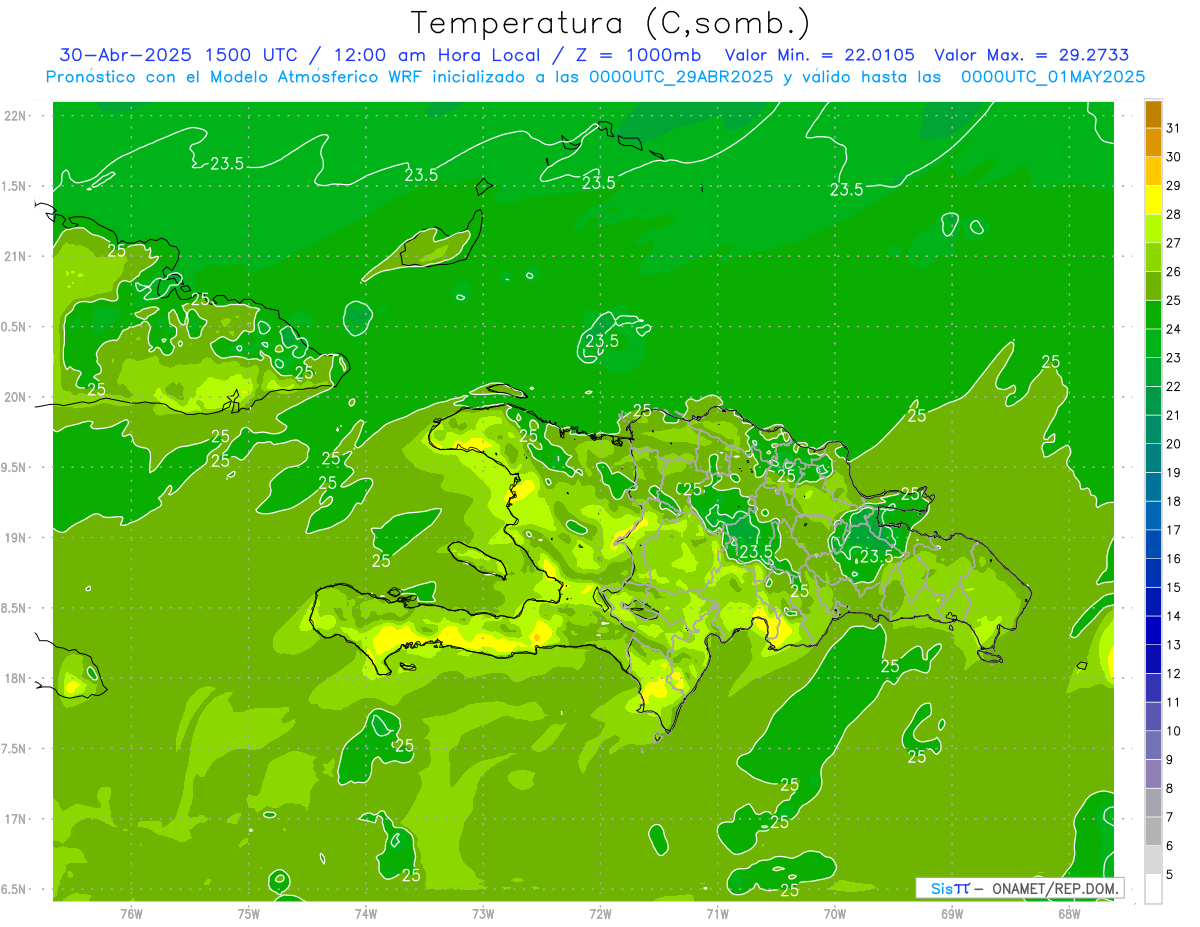1200x927 pixels.
Task: Click the dark blue legend band between 13 and 14
Action: coord(1153,630)
